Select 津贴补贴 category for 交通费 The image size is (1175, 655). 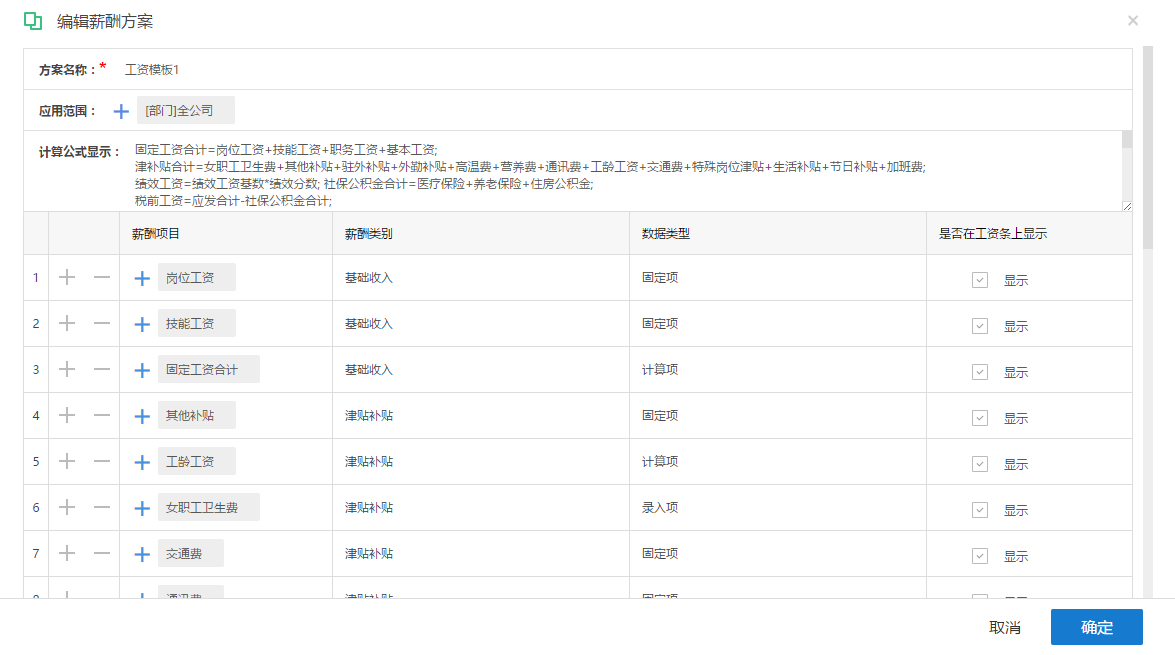pos(369,553)
